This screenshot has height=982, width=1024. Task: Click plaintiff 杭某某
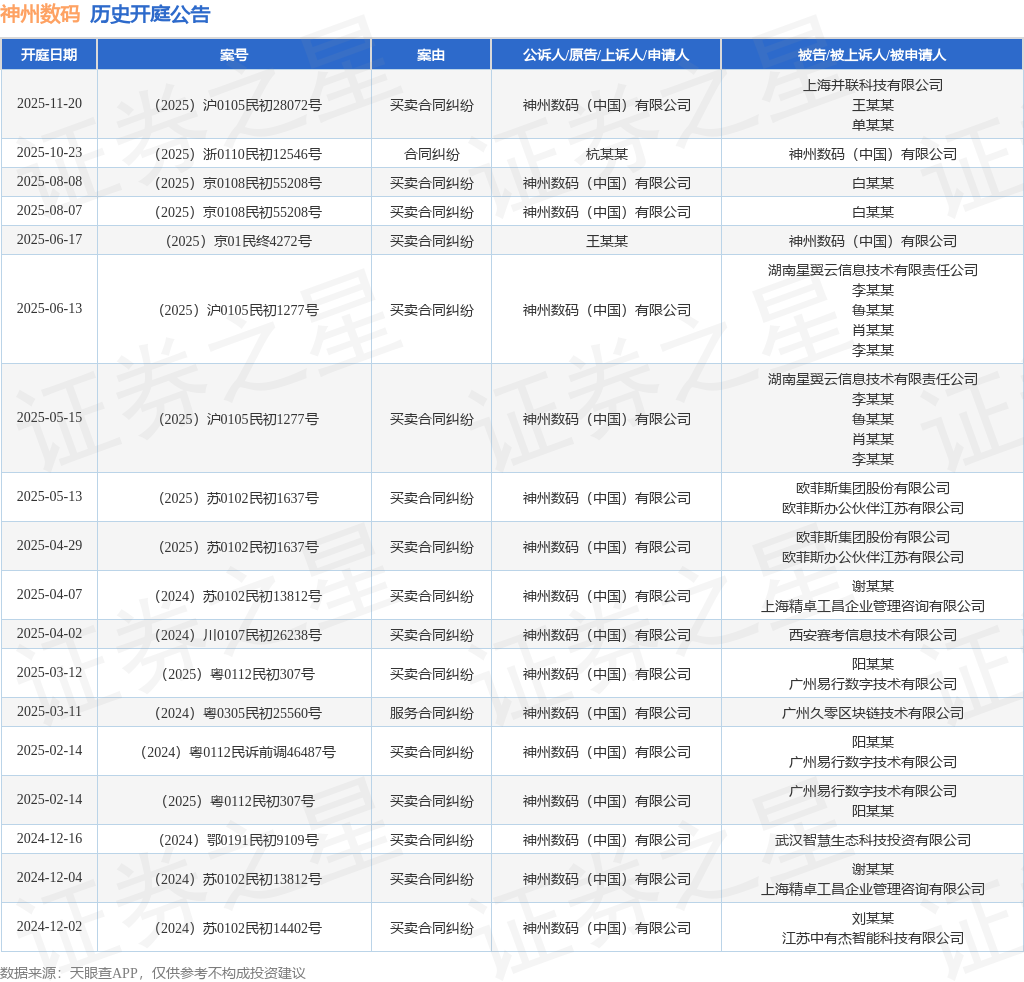click(x=607, y=154)
